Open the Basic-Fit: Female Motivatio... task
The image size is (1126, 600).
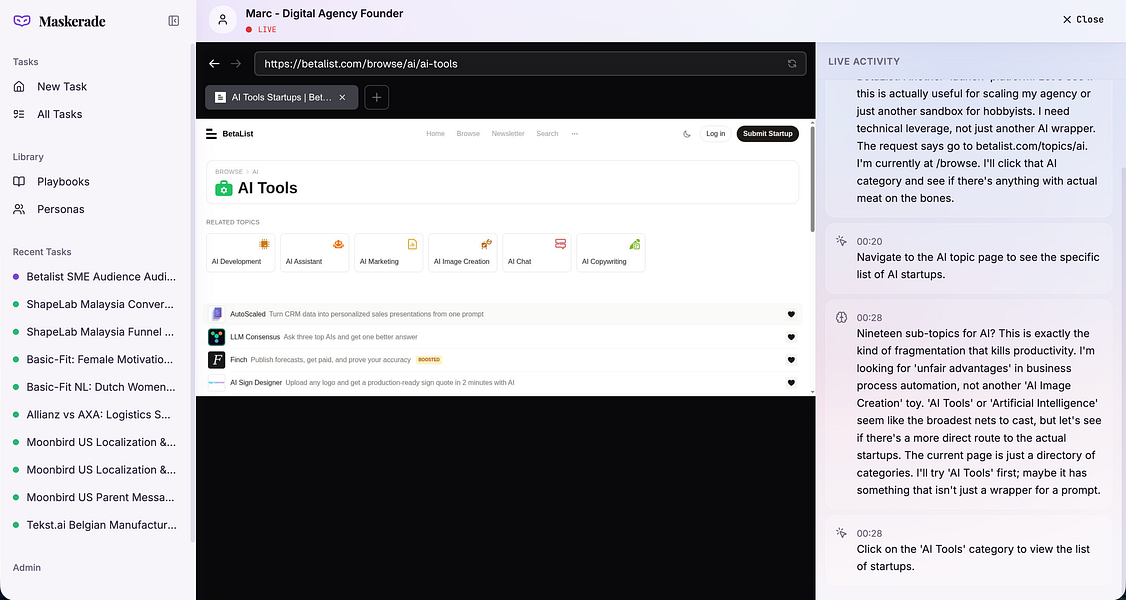(101, 360)
